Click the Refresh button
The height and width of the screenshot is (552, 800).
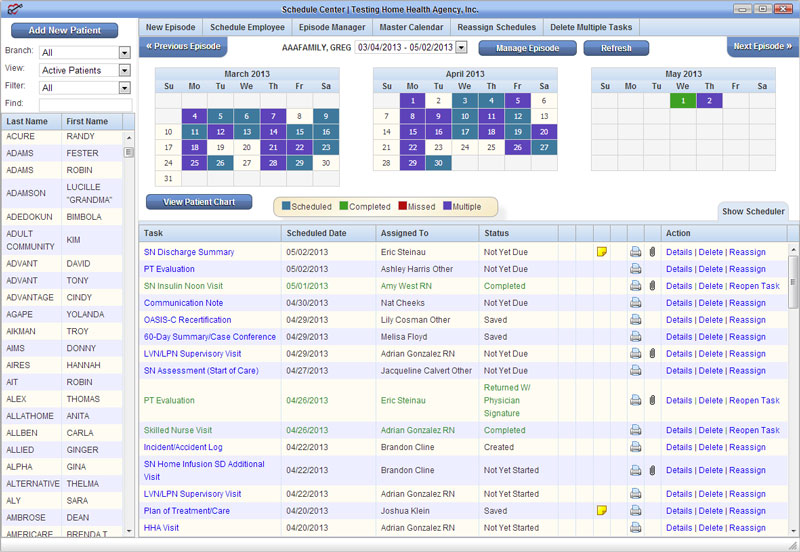tap(616, 48)
